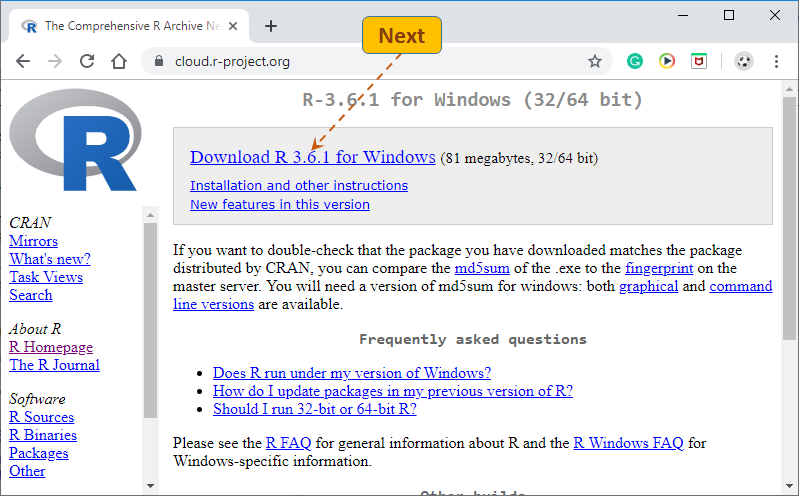Image resolution: width=799 pixels, height=496 pixels.
Task: Bookmark this page with the star
Action: pos(595,62)
